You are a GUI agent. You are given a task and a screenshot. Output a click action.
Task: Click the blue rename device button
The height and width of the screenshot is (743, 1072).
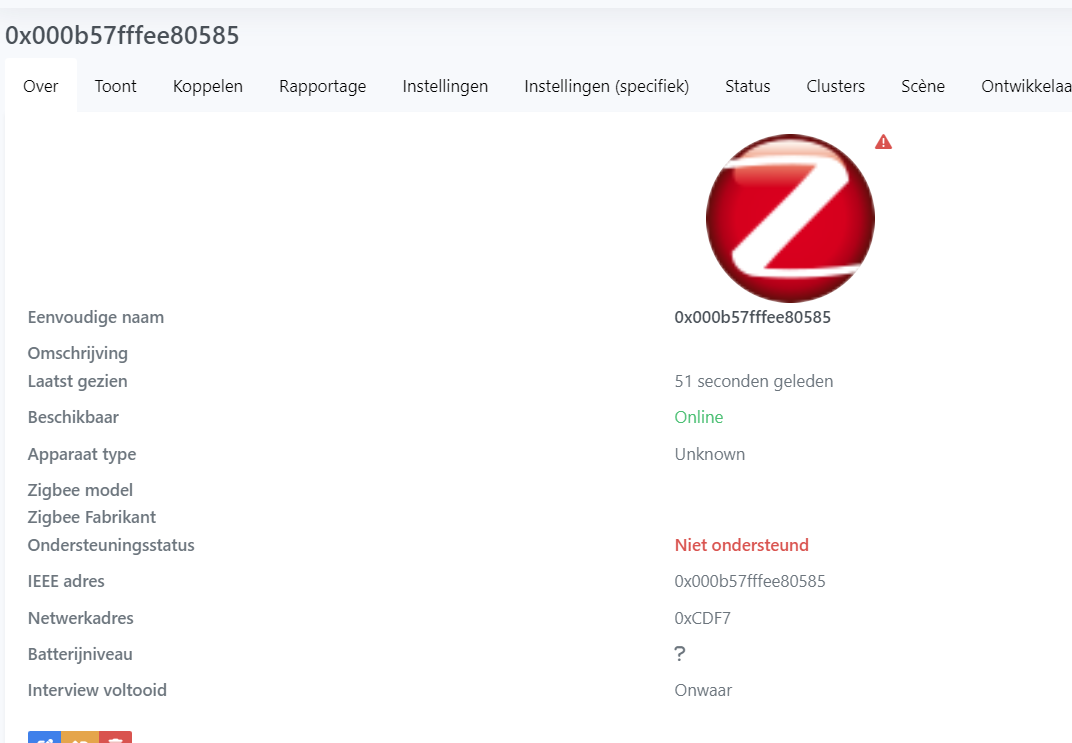pyautogui.click(x=44, y=737)
